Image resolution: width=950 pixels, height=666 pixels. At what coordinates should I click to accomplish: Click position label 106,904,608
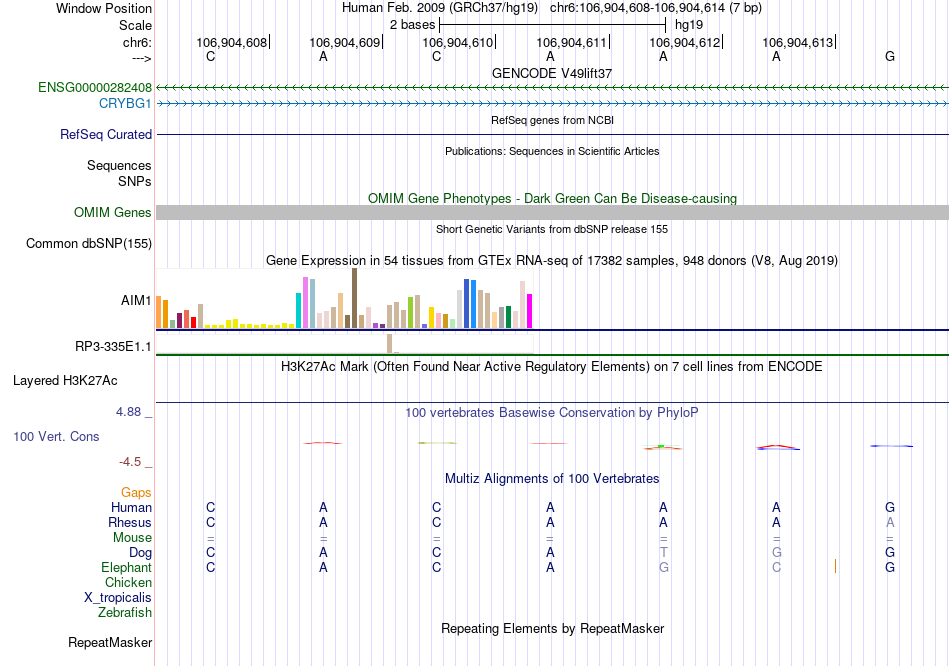click(231, 42)
